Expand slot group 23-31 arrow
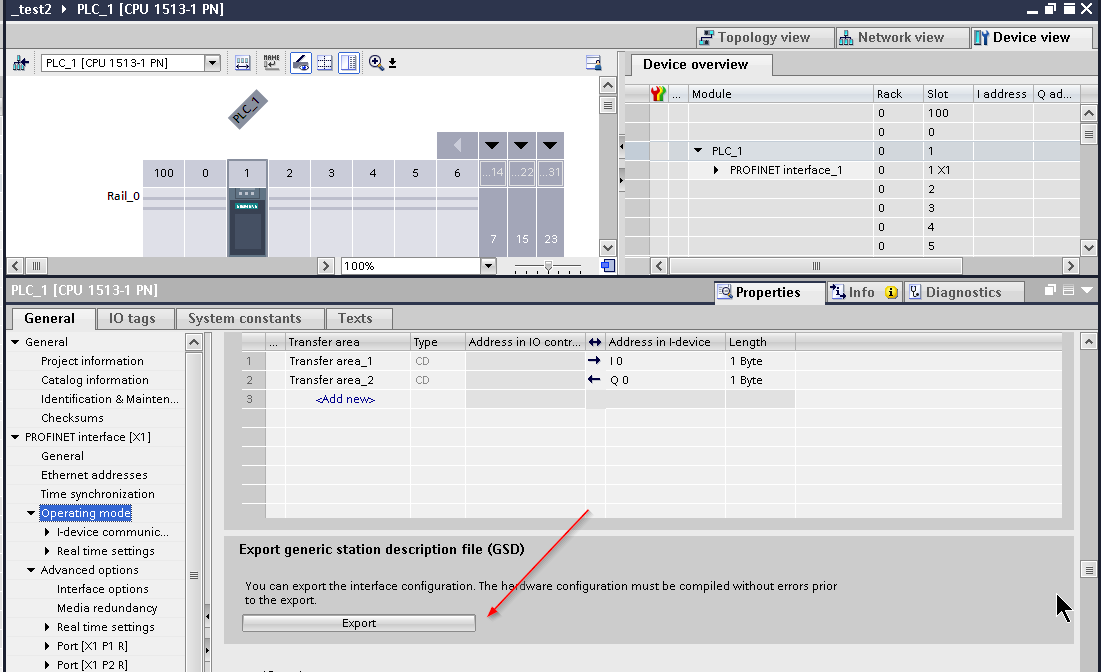The width and height of the screenshot is (1101, 672). (x=550, y=145)
